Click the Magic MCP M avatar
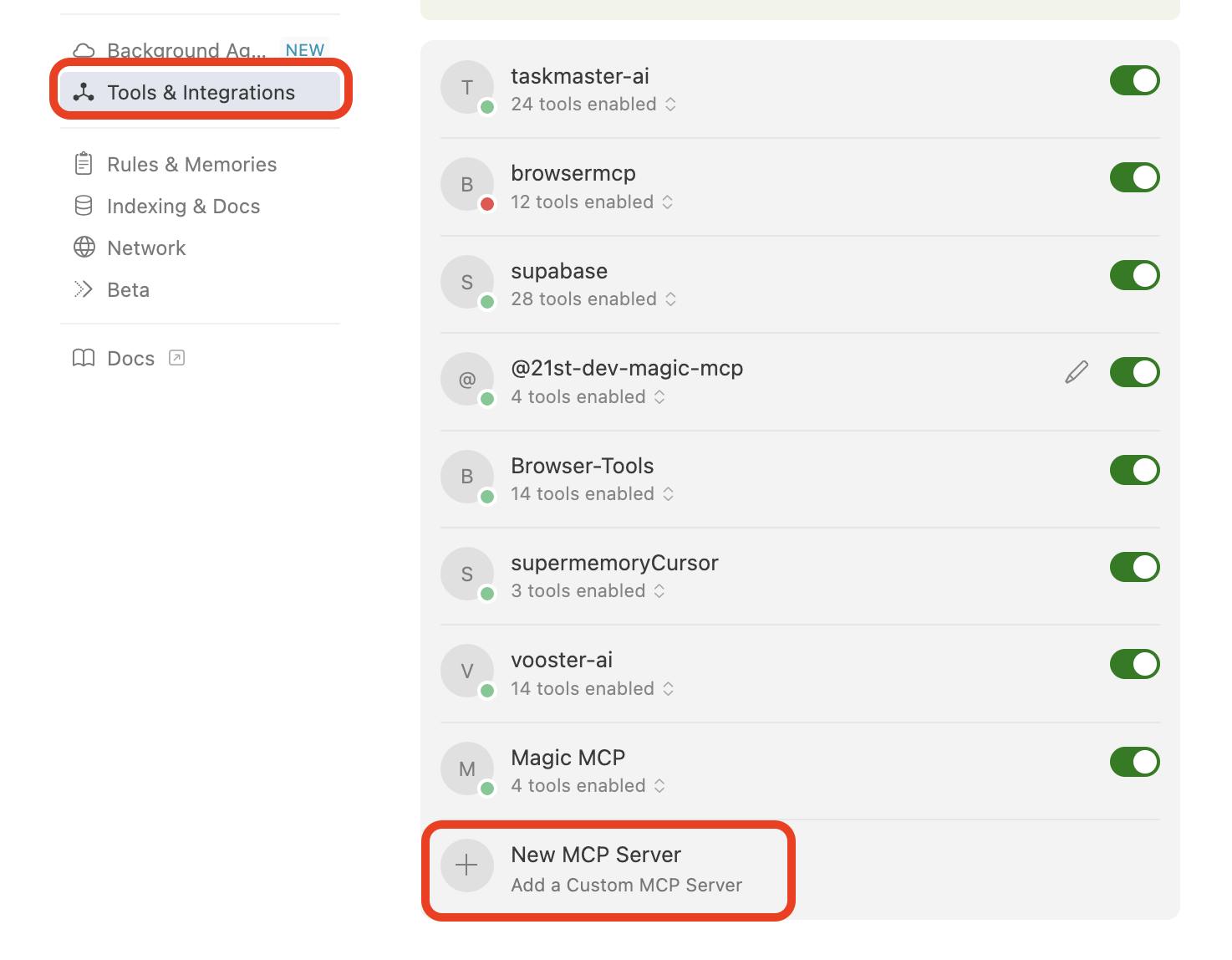This screenshot has width=1232, height=960. (x=467, y=769)
